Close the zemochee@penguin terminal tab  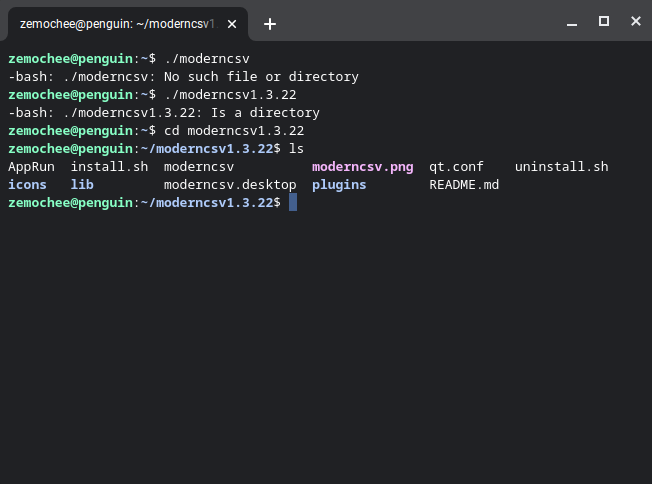coord(232,24)
